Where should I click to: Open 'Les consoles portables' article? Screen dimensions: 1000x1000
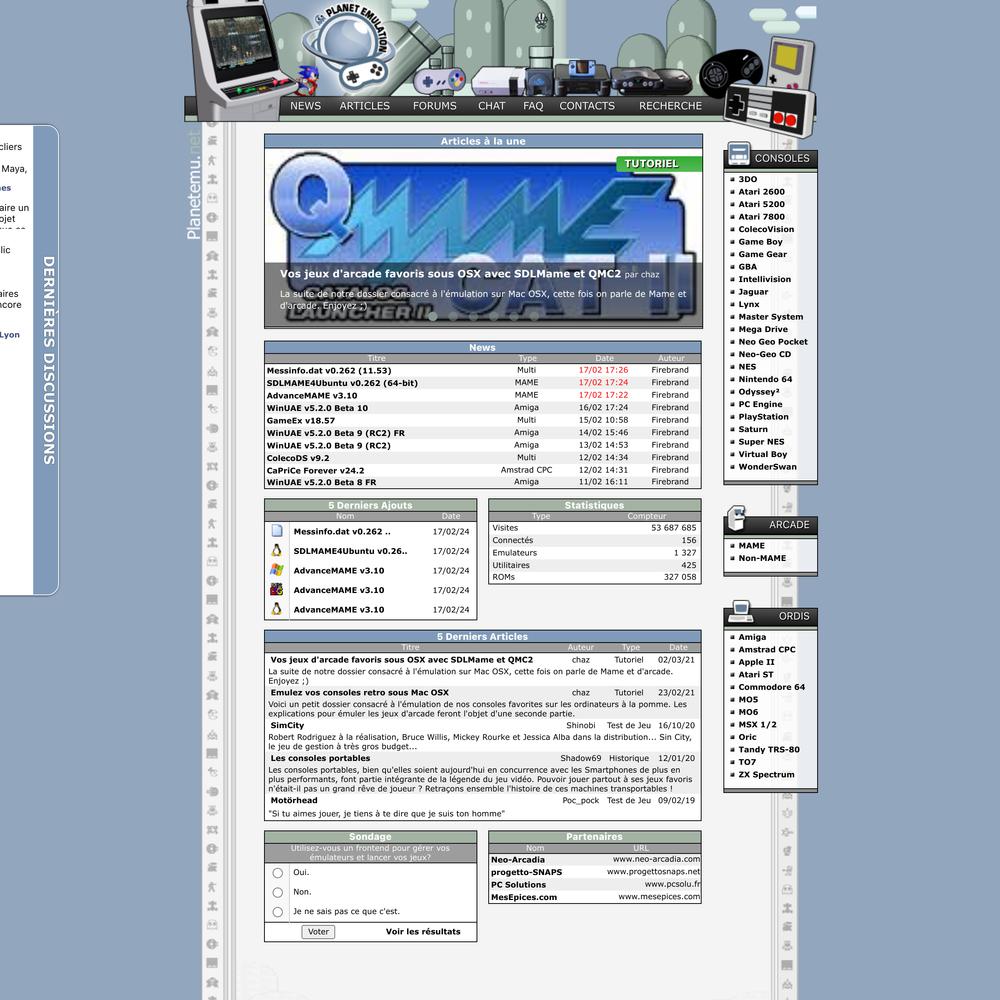point(320,758)
